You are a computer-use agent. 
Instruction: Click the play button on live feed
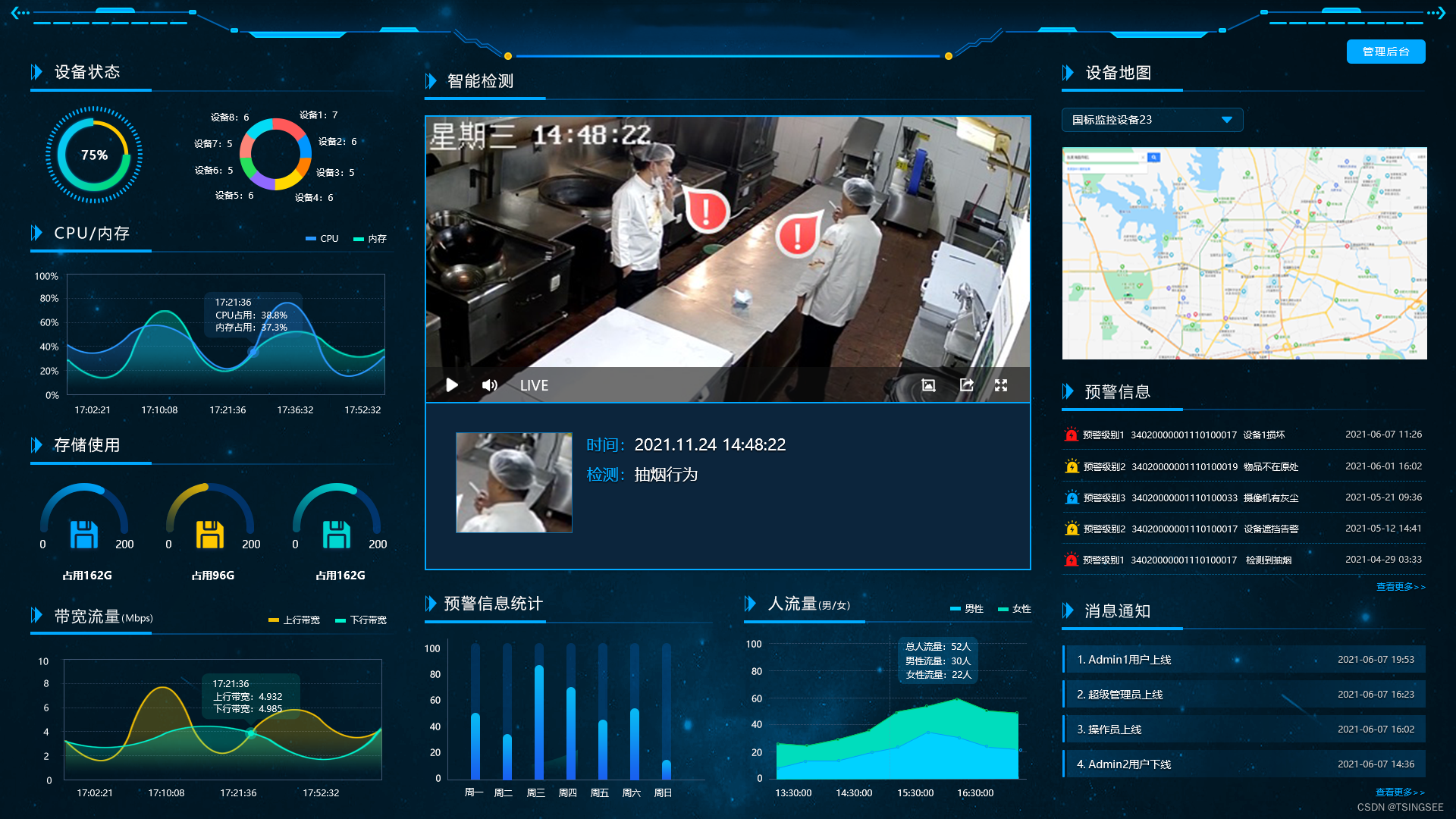452,385
